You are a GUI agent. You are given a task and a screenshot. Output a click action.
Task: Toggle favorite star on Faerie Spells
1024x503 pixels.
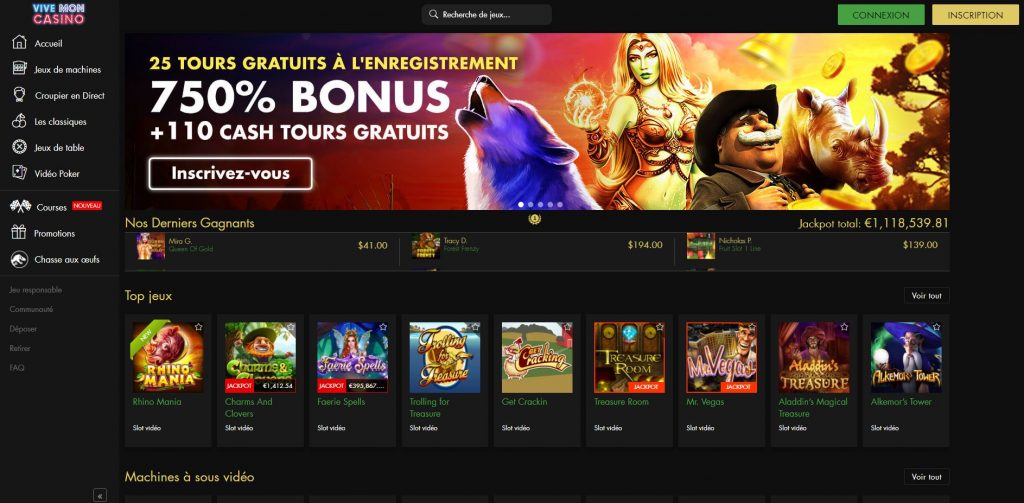coord(383,327)
